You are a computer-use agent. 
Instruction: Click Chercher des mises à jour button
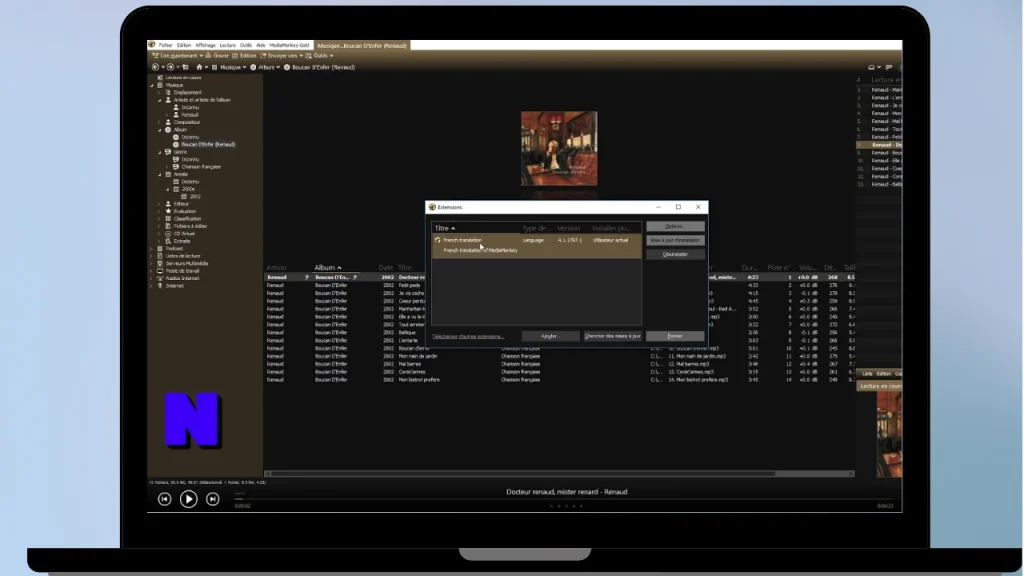tap(613, 336)
